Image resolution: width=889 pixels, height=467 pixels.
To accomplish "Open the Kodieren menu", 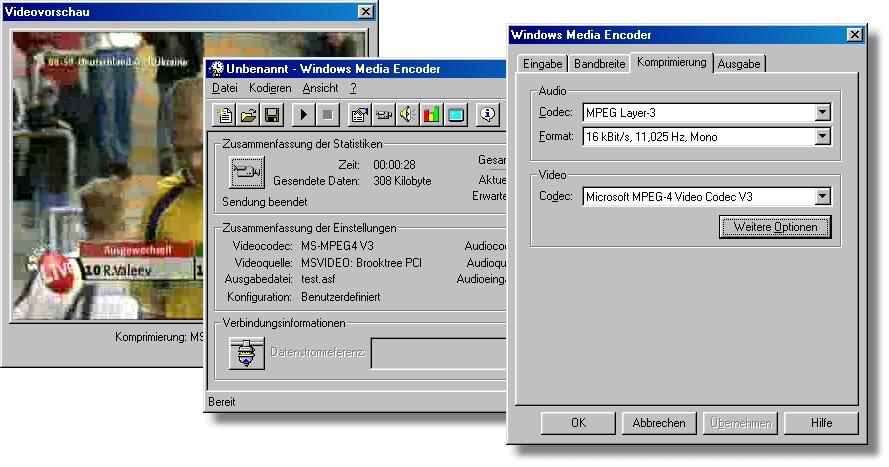I will 270,88.
